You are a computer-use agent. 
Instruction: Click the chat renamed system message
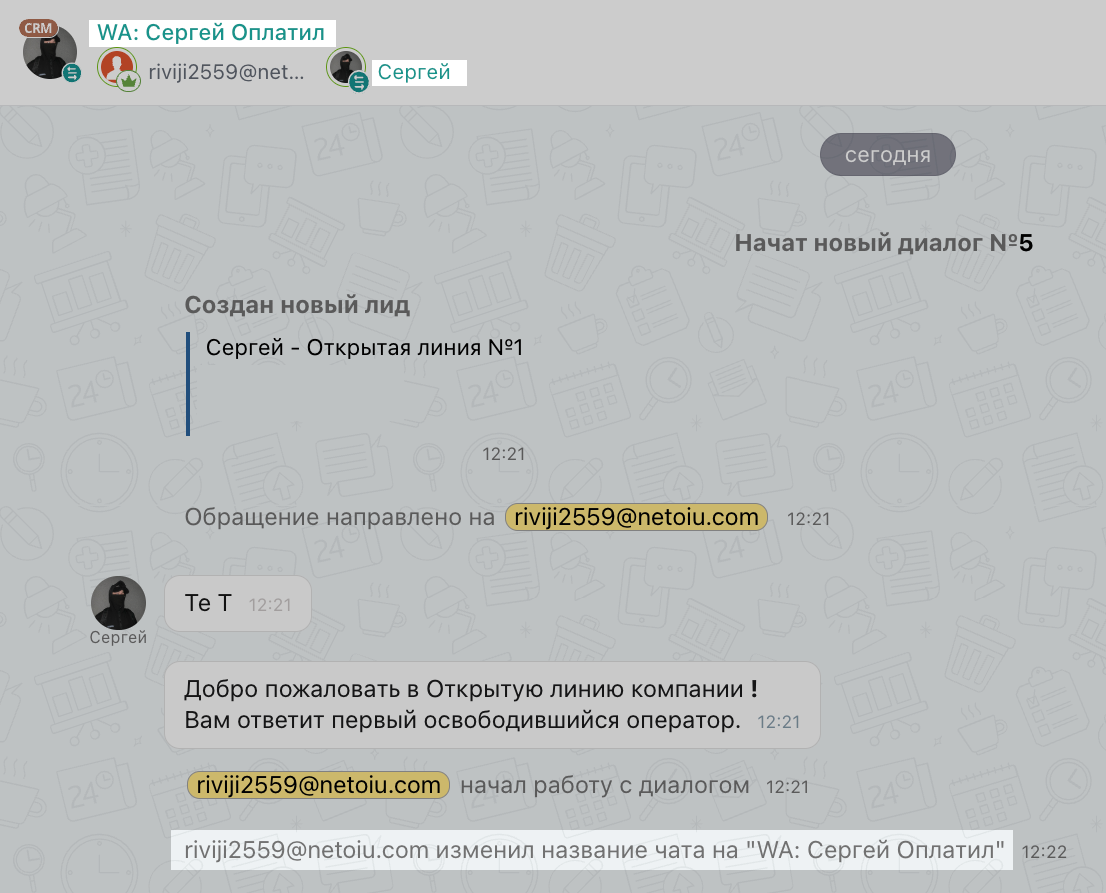pyautogui.click(x=593, y=851)
